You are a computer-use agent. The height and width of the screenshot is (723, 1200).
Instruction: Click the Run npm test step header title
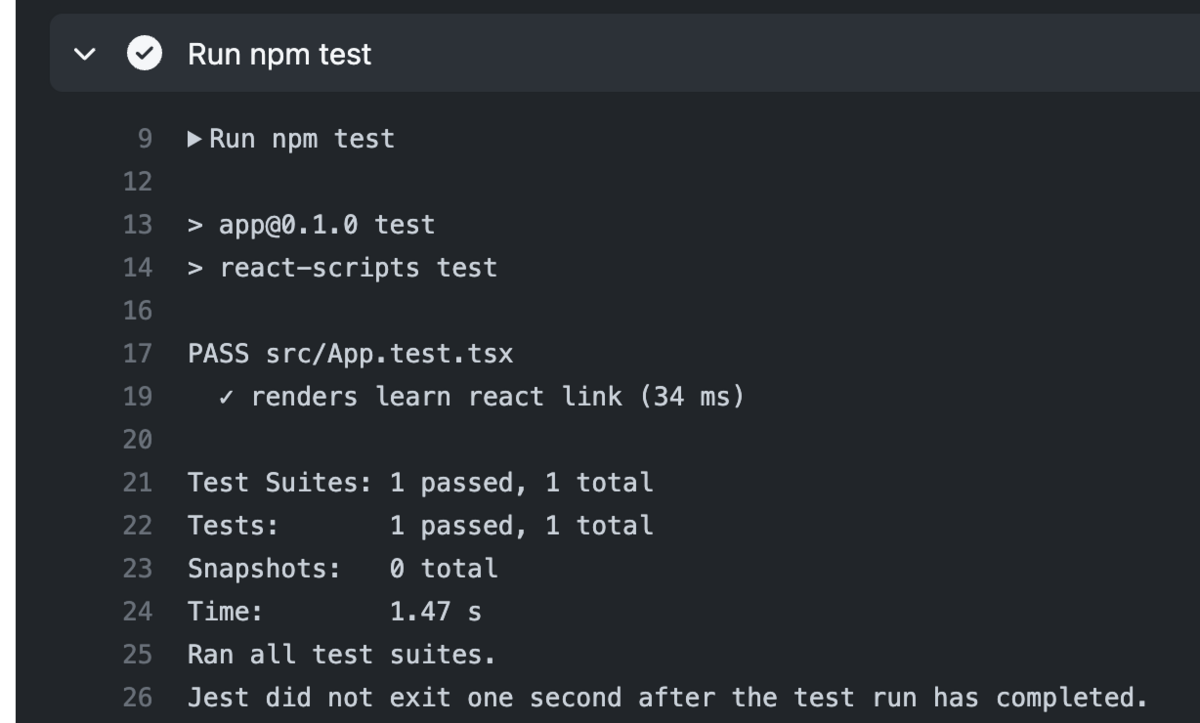(x=279, y=54)
